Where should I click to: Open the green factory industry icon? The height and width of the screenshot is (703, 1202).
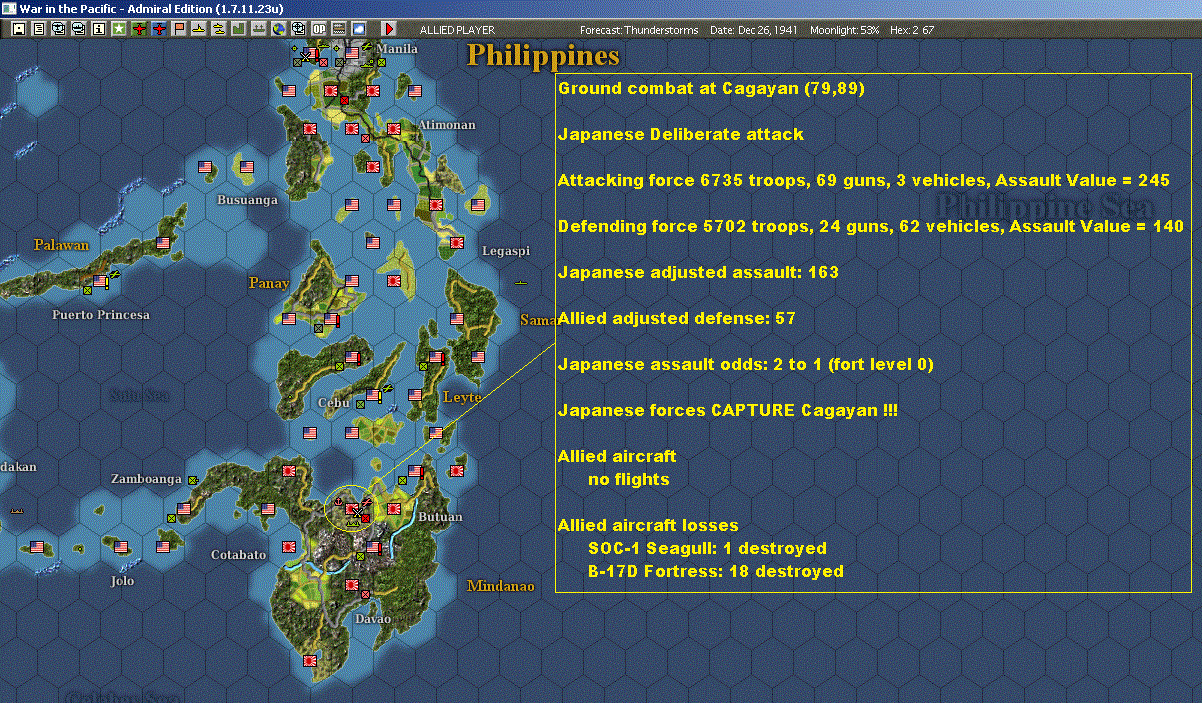click(239, 30)
